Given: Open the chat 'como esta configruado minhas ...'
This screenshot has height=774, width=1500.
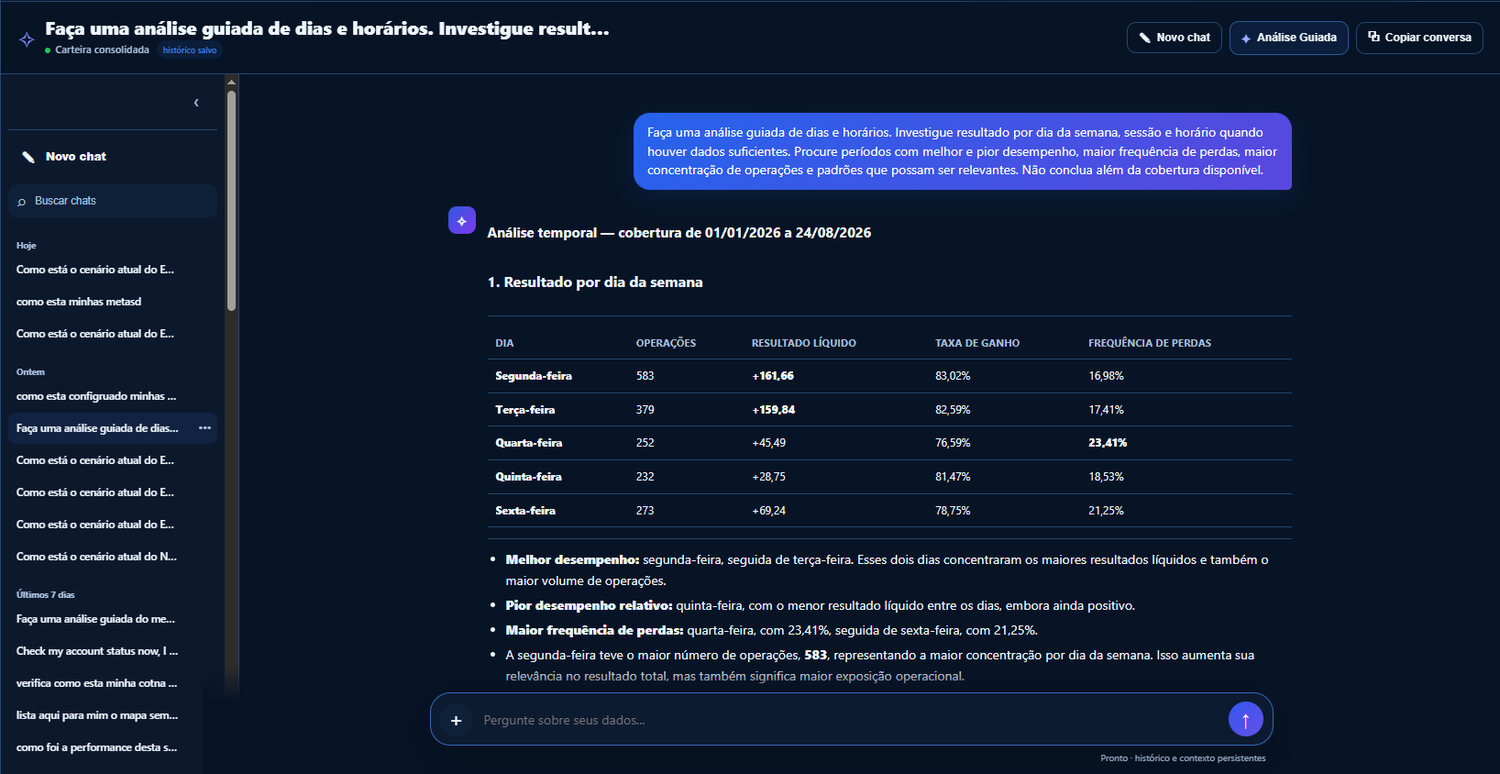Looking at the screenshot, I should point(97,396).
